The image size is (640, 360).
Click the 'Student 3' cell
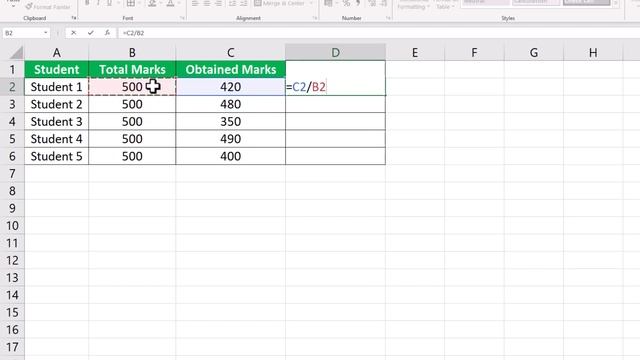pyautogui.click(x=56, y=121)
